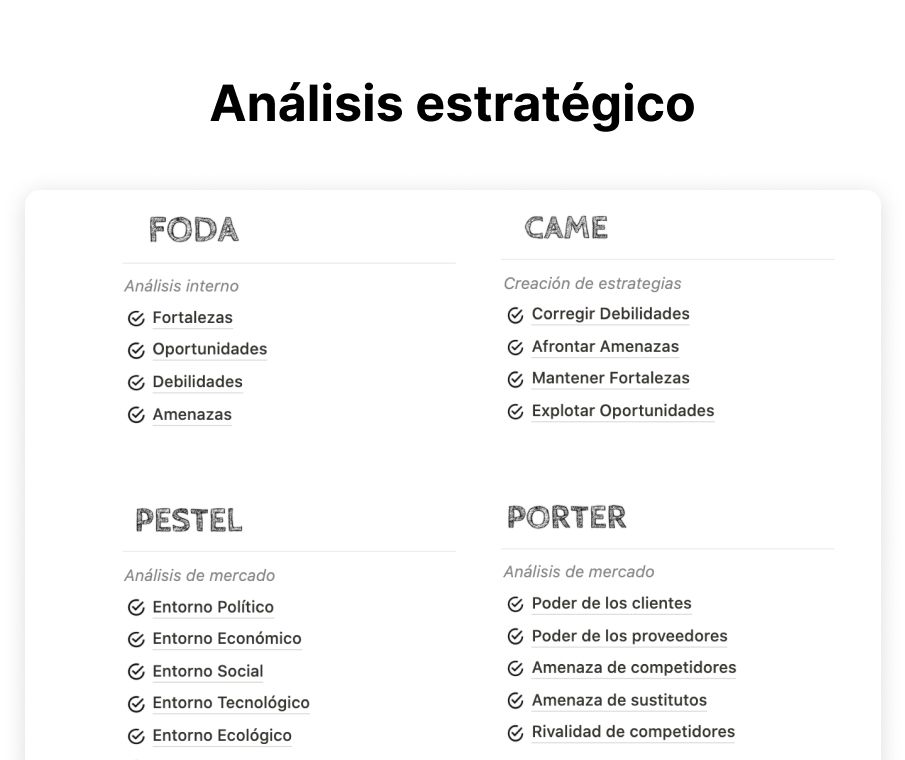Click the PORTER section heading
905x760 pixels.
(566, 517)
